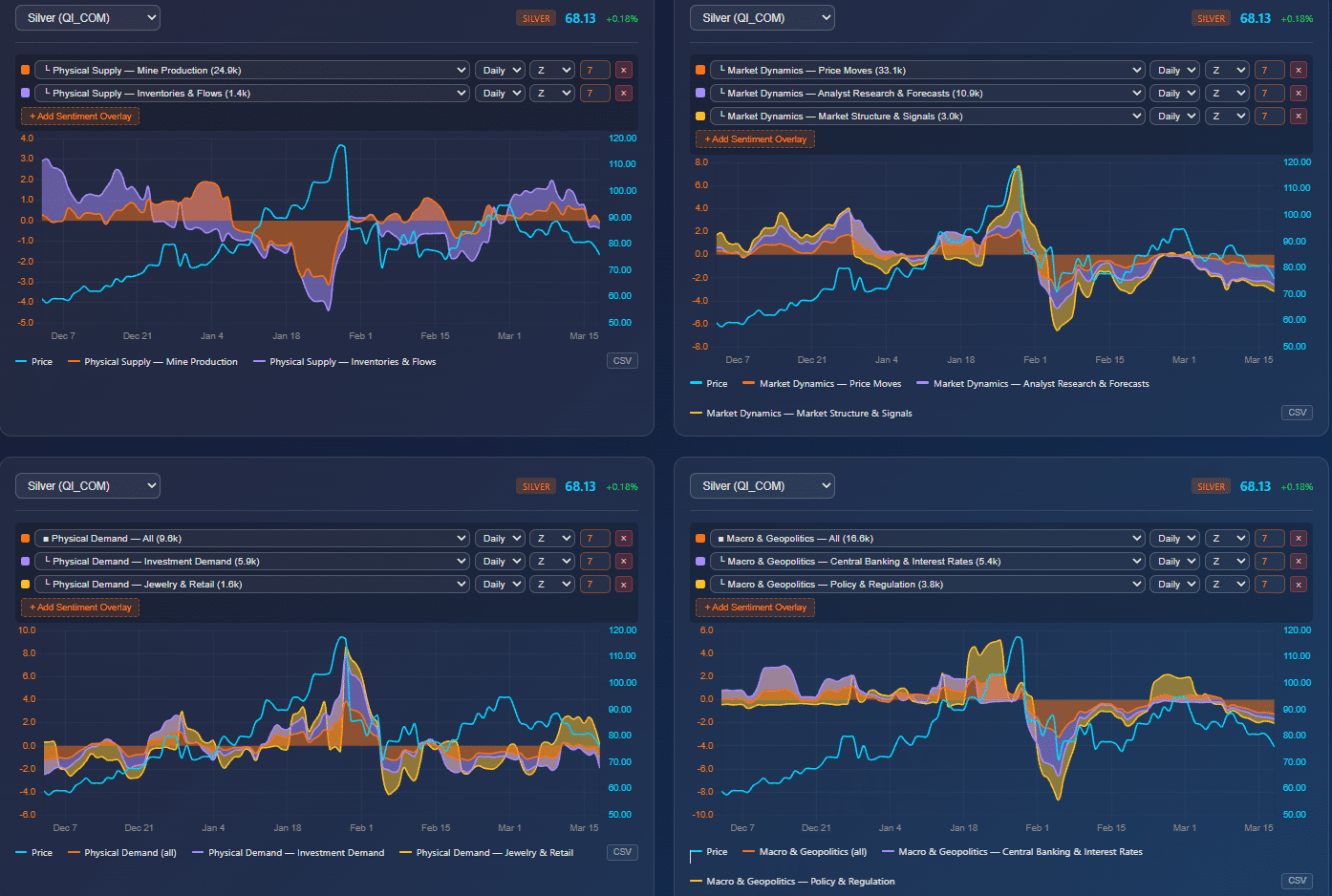Add Sentiment Overlay in Market Dynamics panel
Screen dimensions: 1332x896
click(x=755, y=139)
